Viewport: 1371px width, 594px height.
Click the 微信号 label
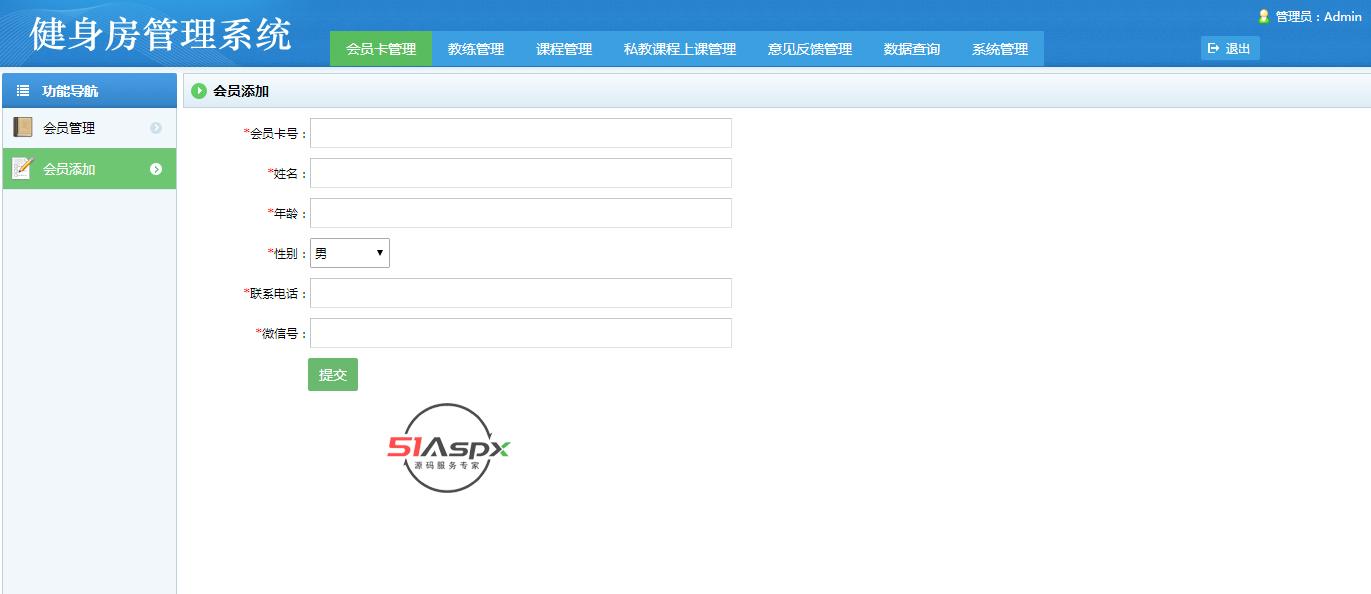pos(282,333)
